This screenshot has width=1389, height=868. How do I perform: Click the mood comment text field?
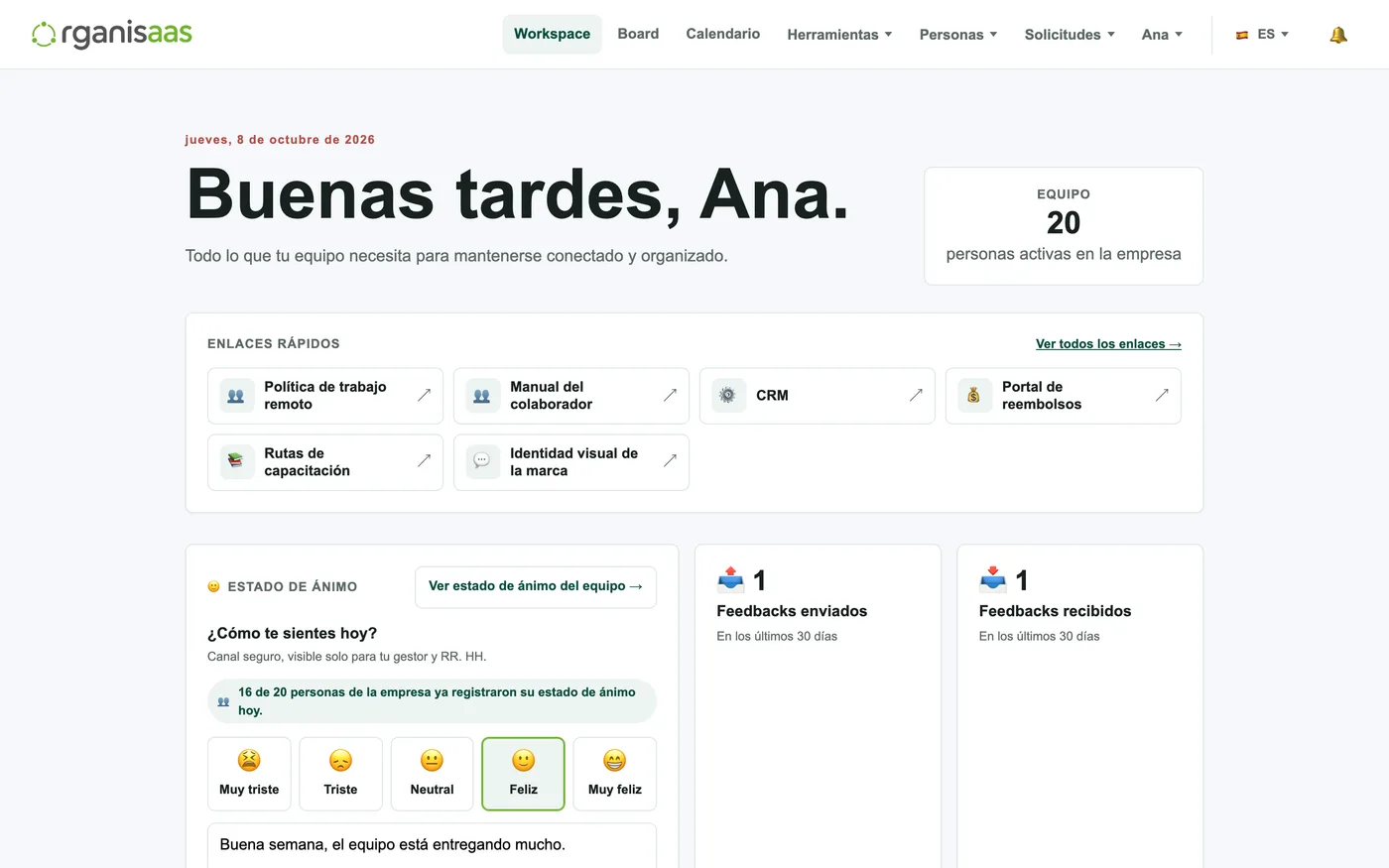pyautogui.click(x=432, y=845)
